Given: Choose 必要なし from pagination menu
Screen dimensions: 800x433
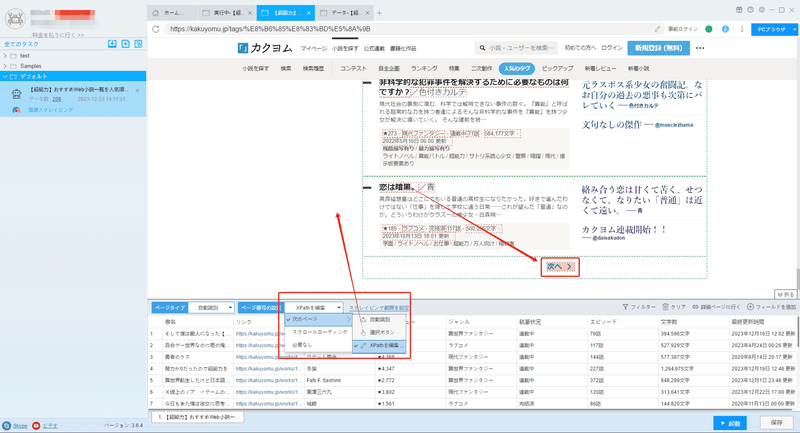Looking at the screenshot, I should [x=318, y=345].
